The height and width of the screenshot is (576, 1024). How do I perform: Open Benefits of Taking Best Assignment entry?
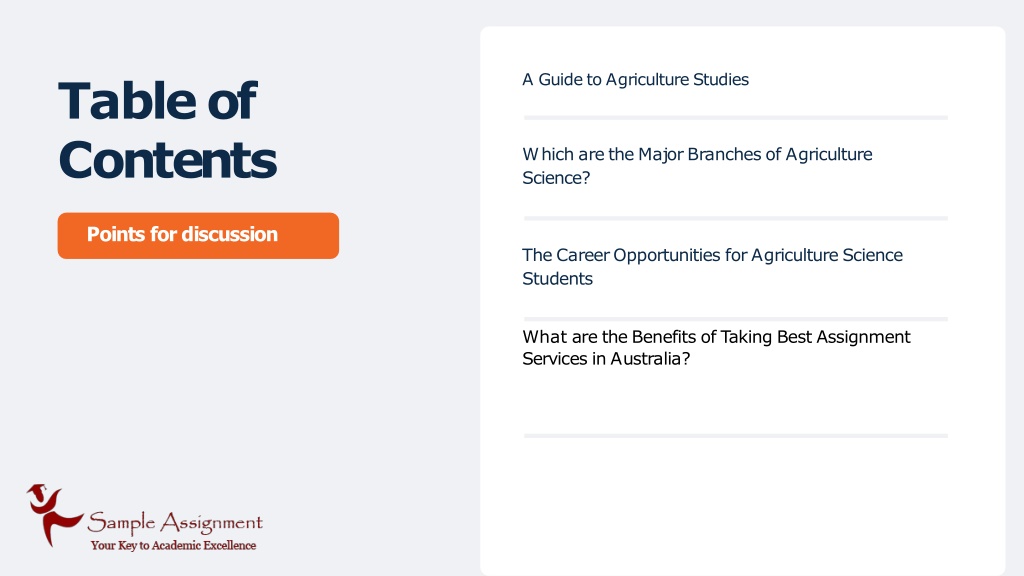tap(716, 347)
